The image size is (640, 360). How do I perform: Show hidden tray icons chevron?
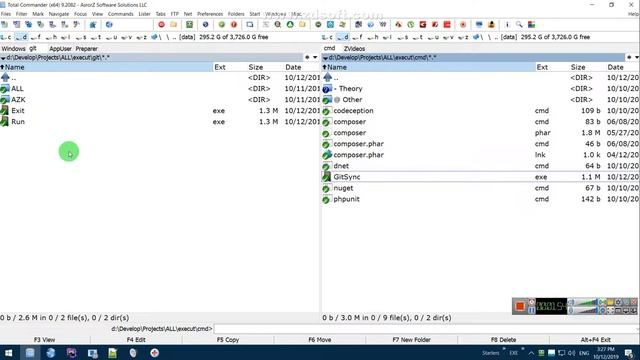(531, 353)
